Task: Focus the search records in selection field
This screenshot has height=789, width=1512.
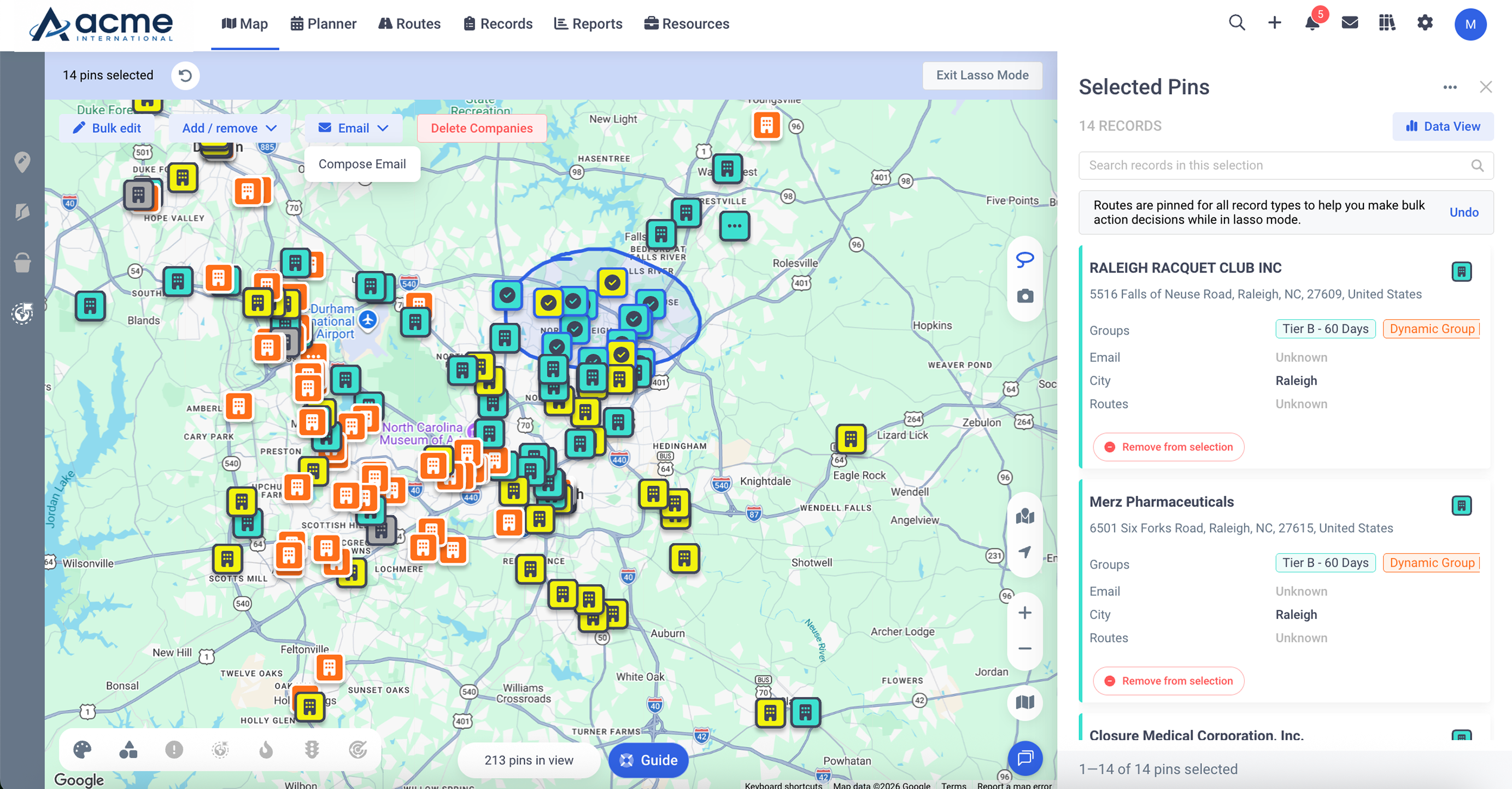Action: 1286,166
